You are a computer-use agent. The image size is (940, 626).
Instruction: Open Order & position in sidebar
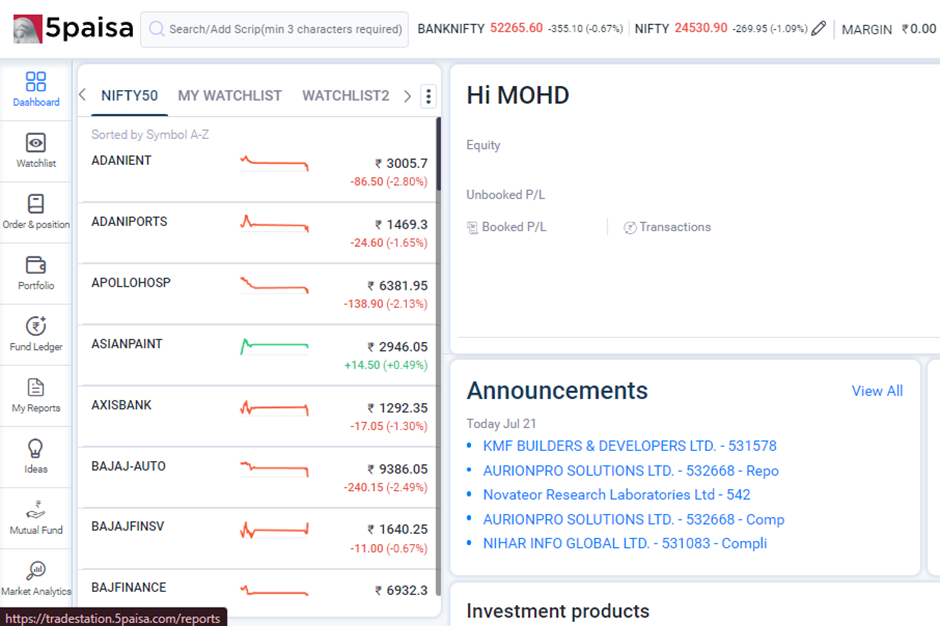tap(36, 212)
